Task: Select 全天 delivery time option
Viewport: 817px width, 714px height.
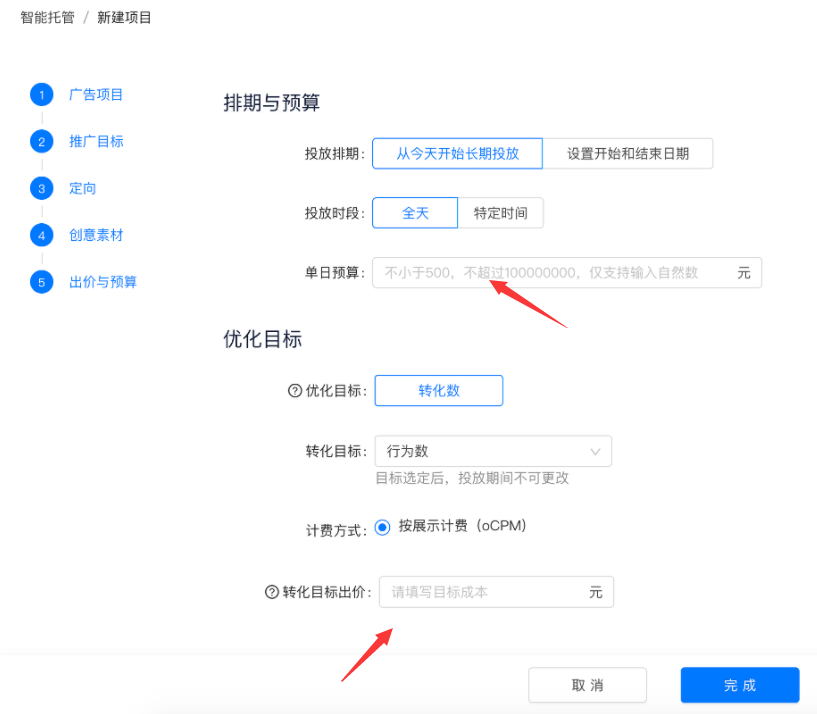Action: click(x=415, y=213)
